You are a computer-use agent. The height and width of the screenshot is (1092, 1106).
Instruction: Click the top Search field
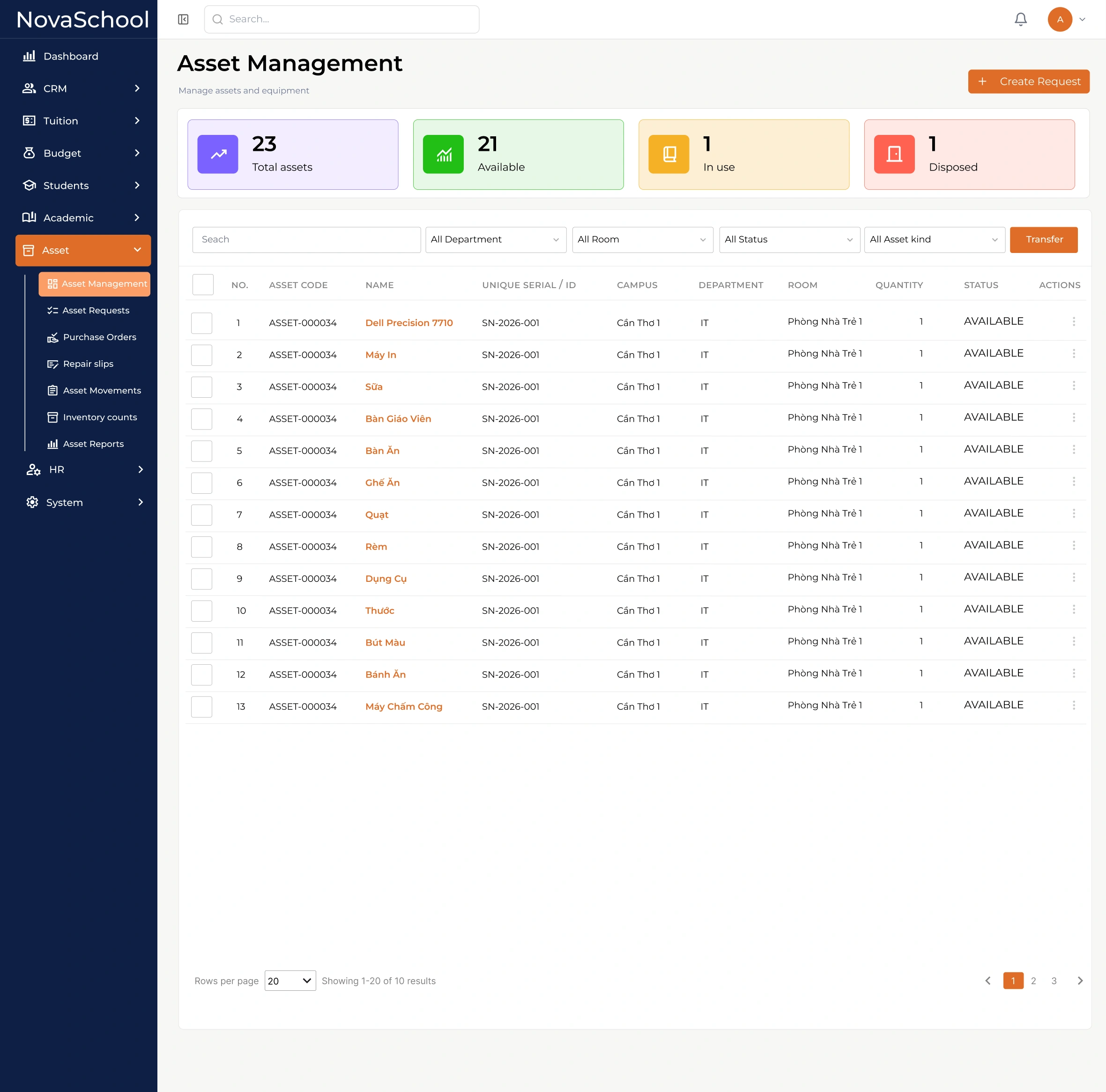tap(342, 20)
